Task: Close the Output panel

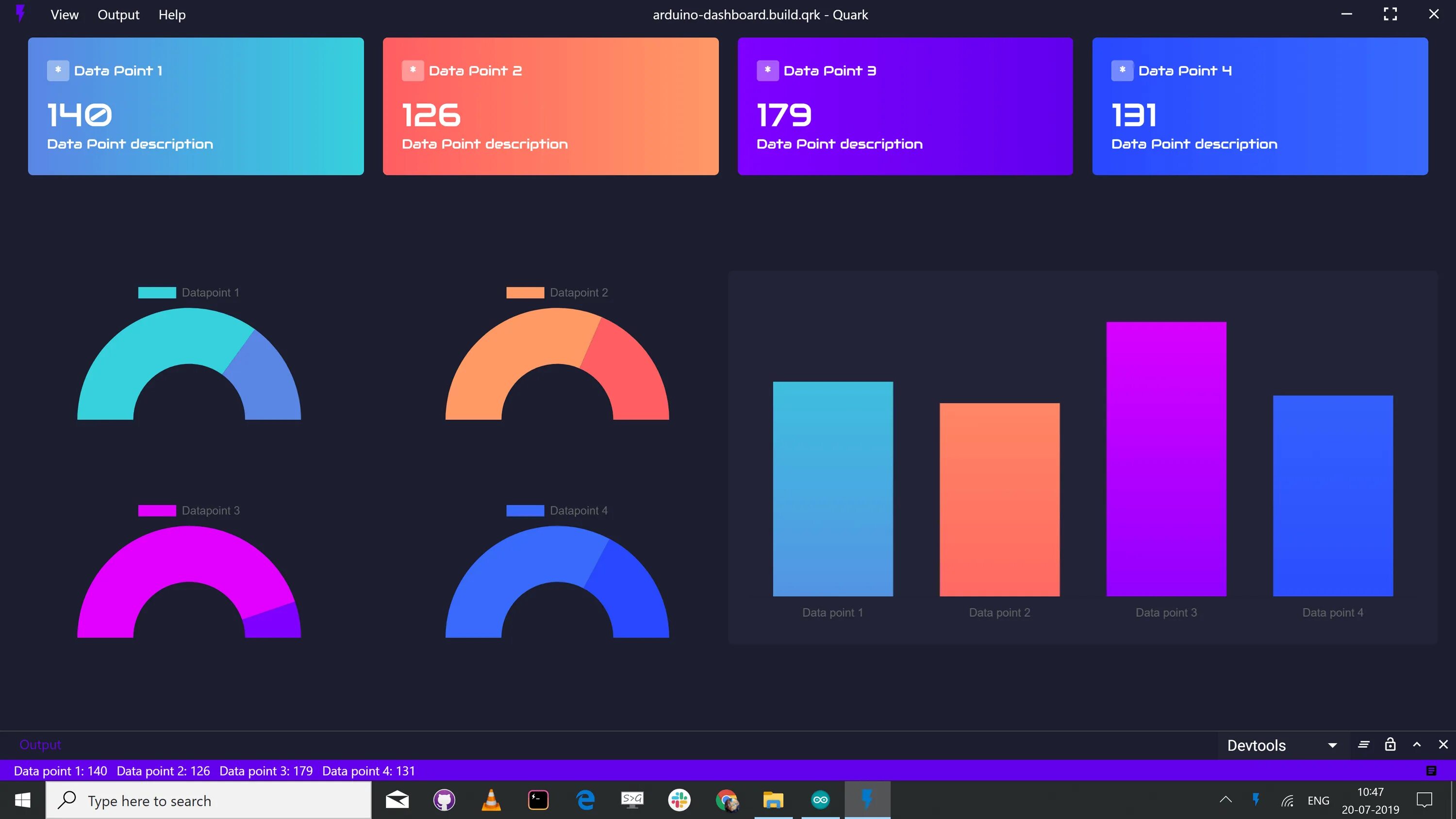Action: point(1443,744)
